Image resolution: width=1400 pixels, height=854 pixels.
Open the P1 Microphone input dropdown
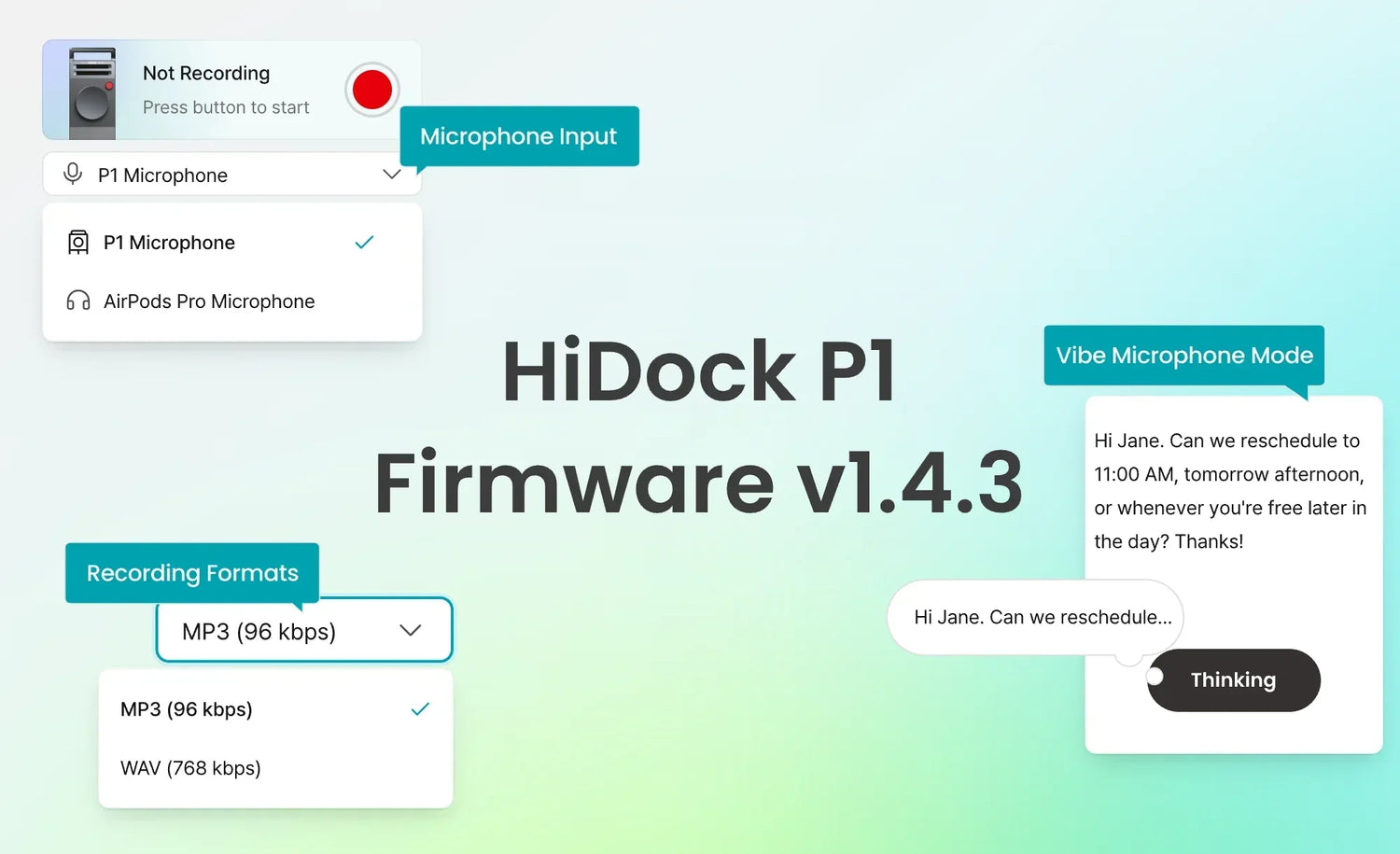click(x=232, y=175)
